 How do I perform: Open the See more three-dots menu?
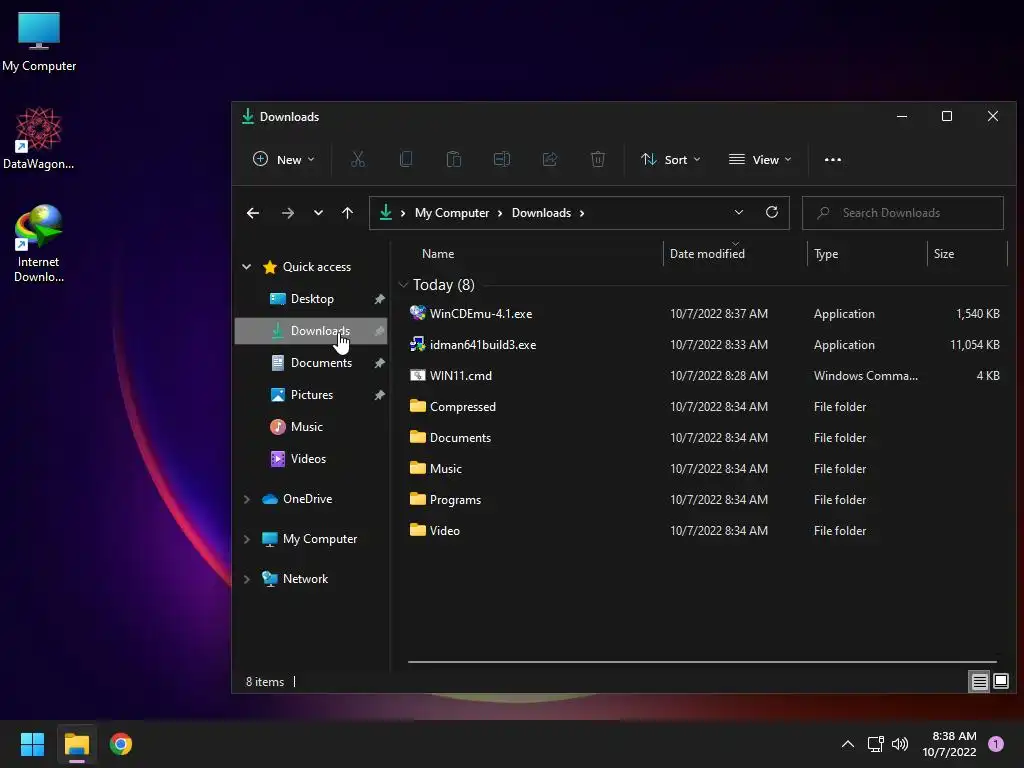(833, 159)
